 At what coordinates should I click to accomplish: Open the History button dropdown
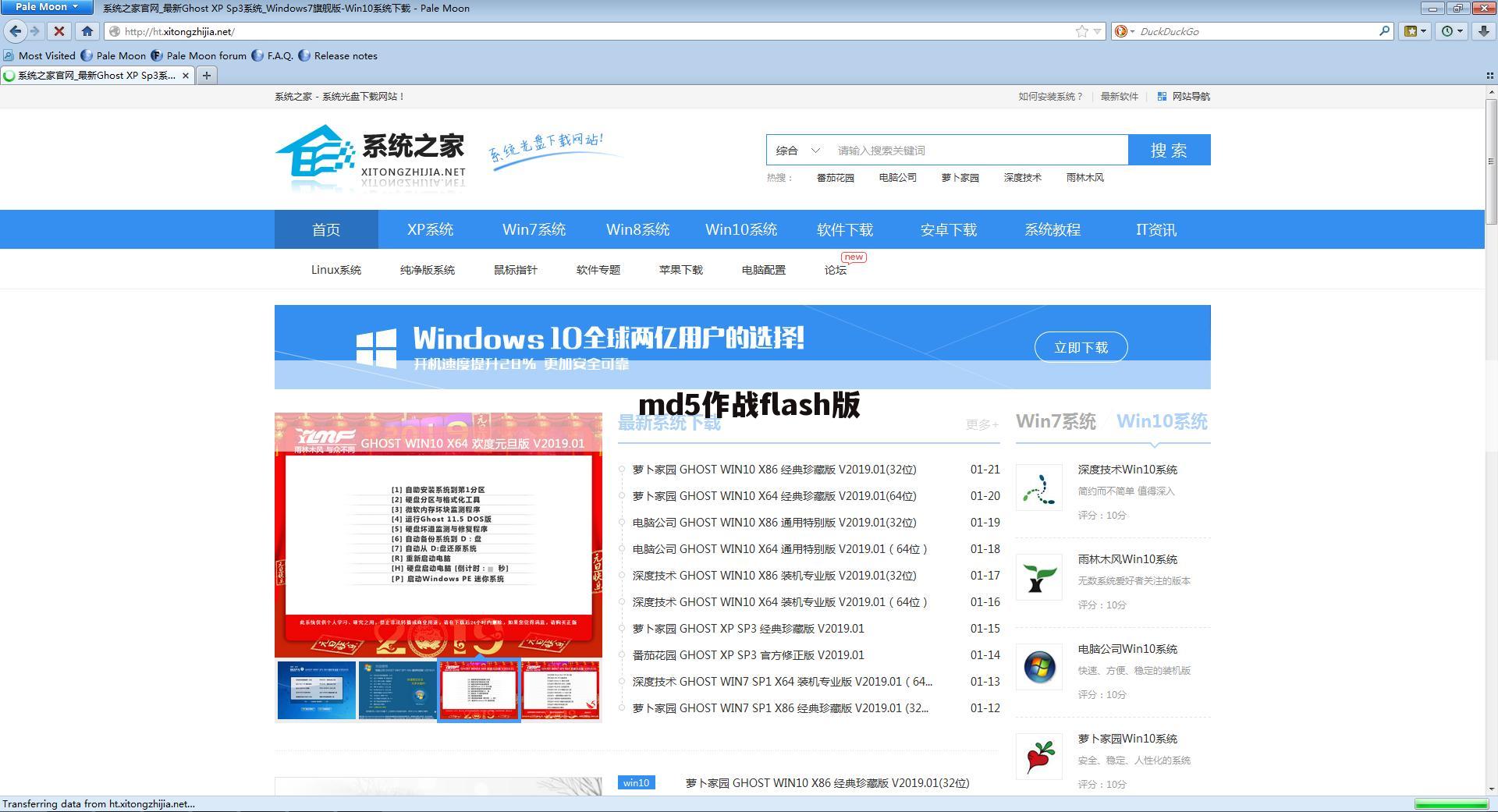1452,31
